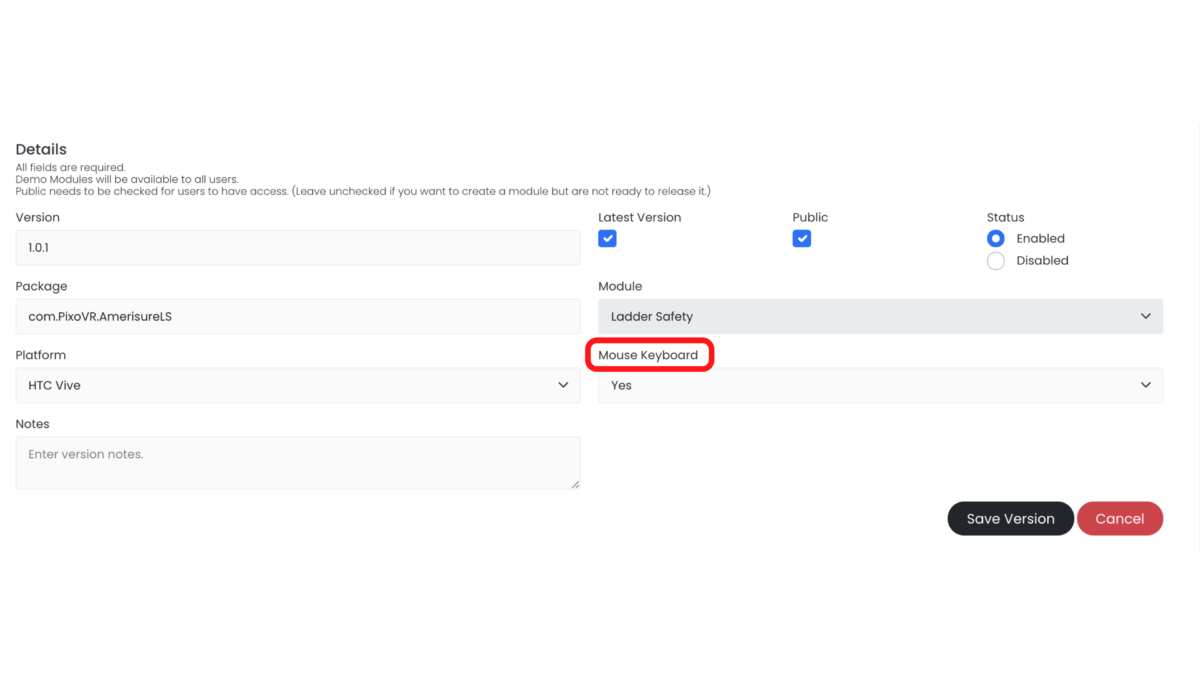Toggle the Public checkbox
This screenshot has width=1200, height=675.
point(801,239)
